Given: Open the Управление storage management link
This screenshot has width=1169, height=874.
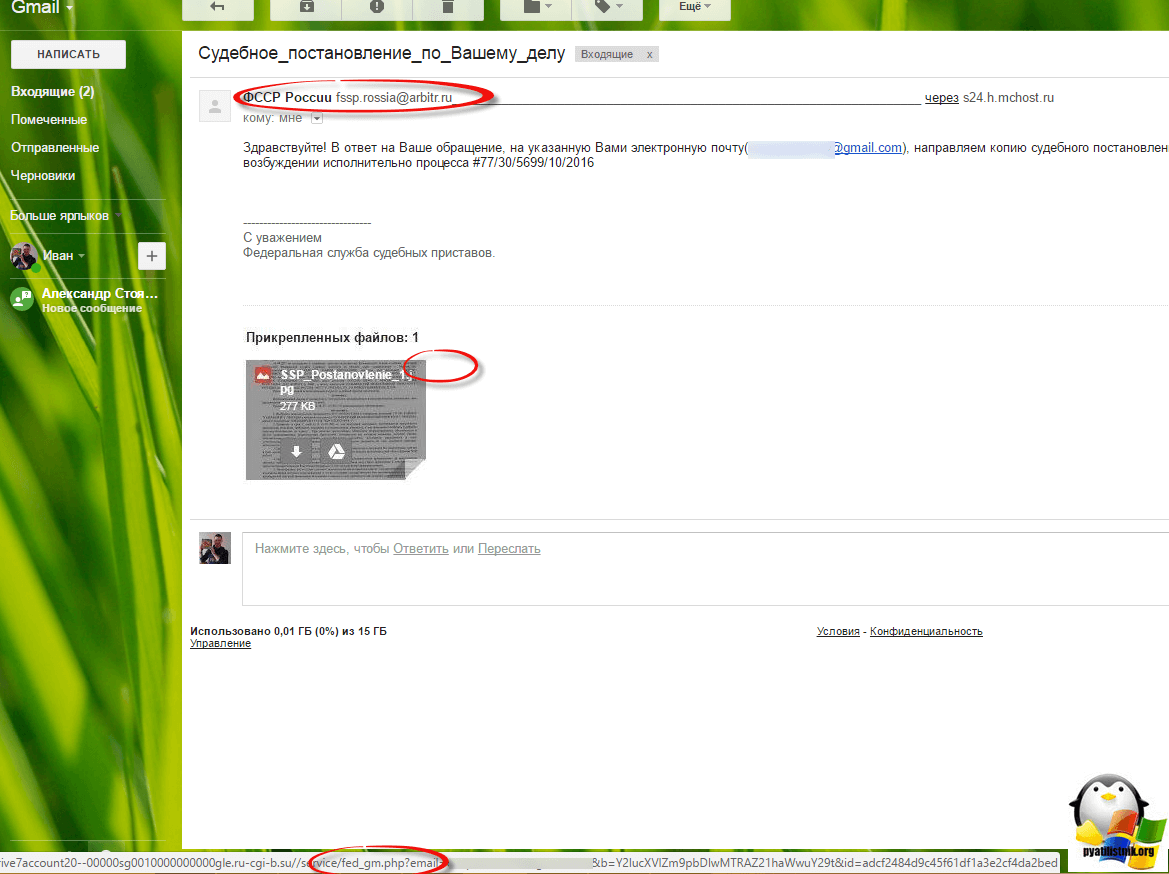Looking at the screenshot, I should [221, 644].
